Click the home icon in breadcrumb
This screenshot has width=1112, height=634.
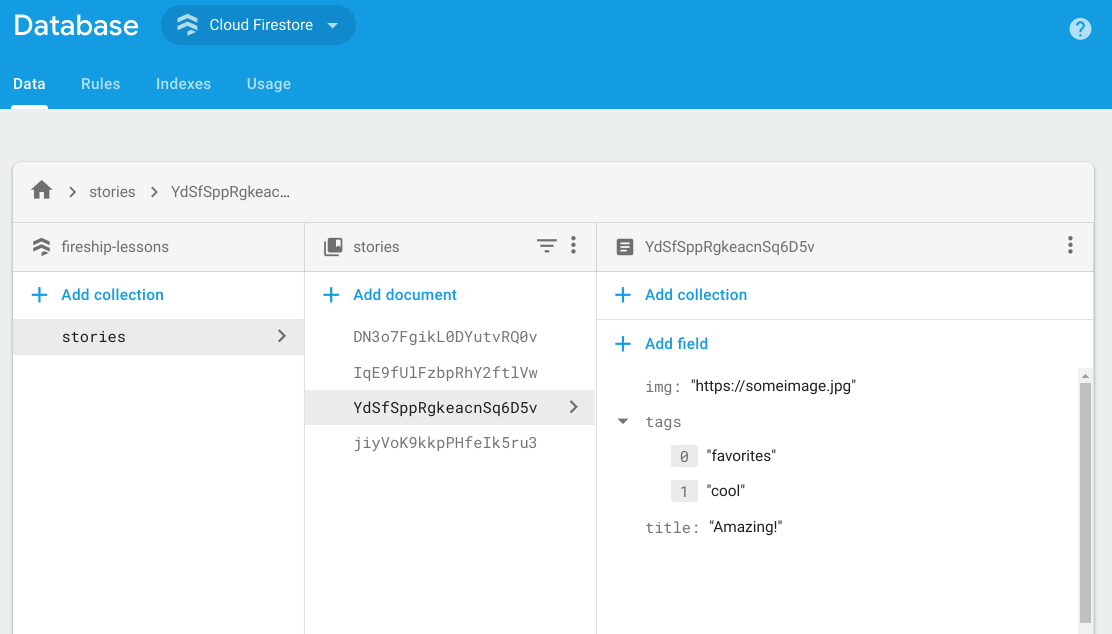click(x=40, y=190)
